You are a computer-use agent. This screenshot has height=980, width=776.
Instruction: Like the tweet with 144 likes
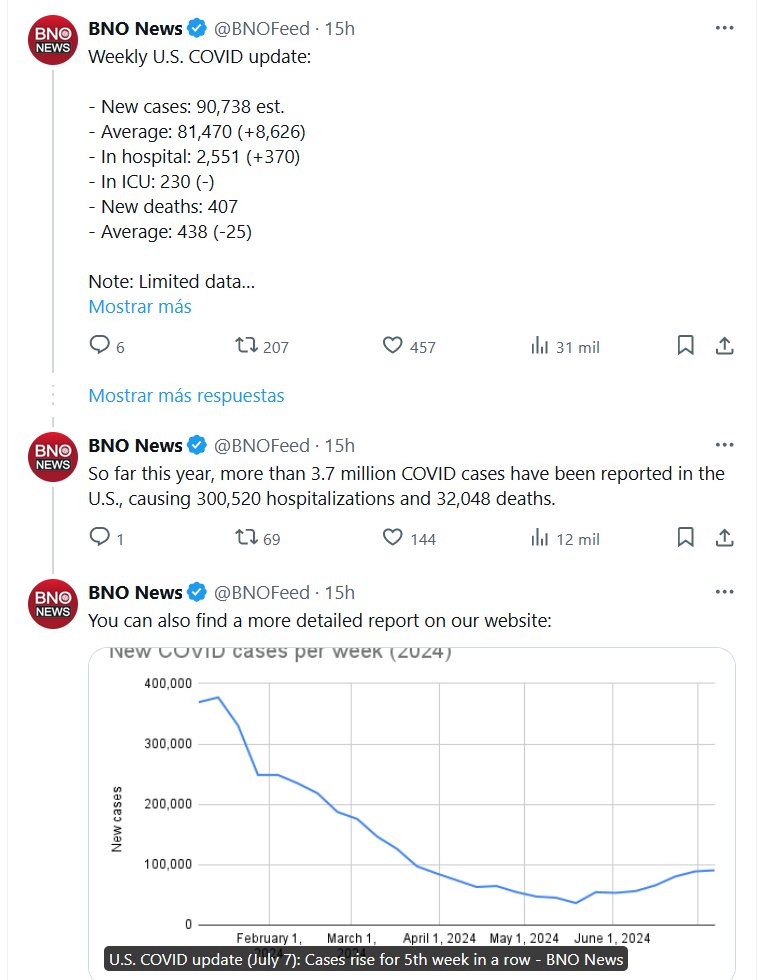click(x=393, y=538)
